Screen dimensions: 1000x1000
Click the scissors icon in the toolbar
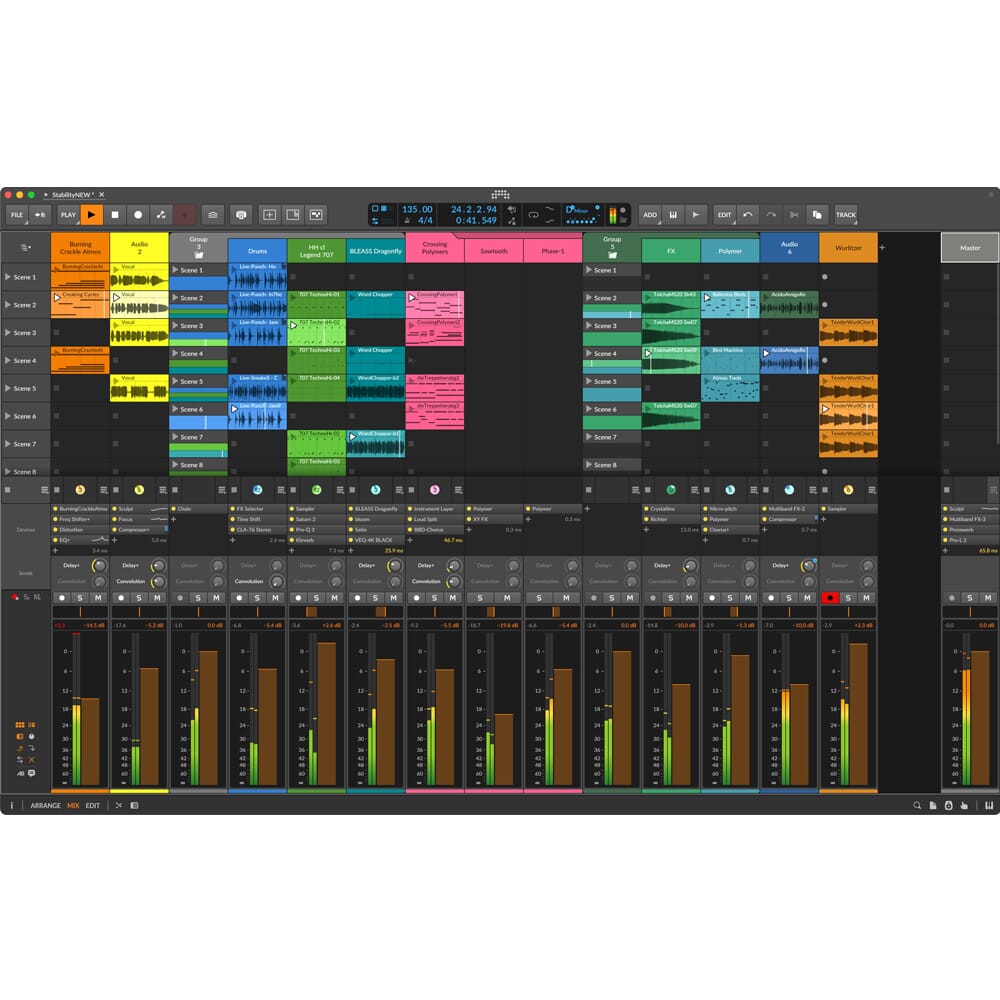(x=794, y=214)
